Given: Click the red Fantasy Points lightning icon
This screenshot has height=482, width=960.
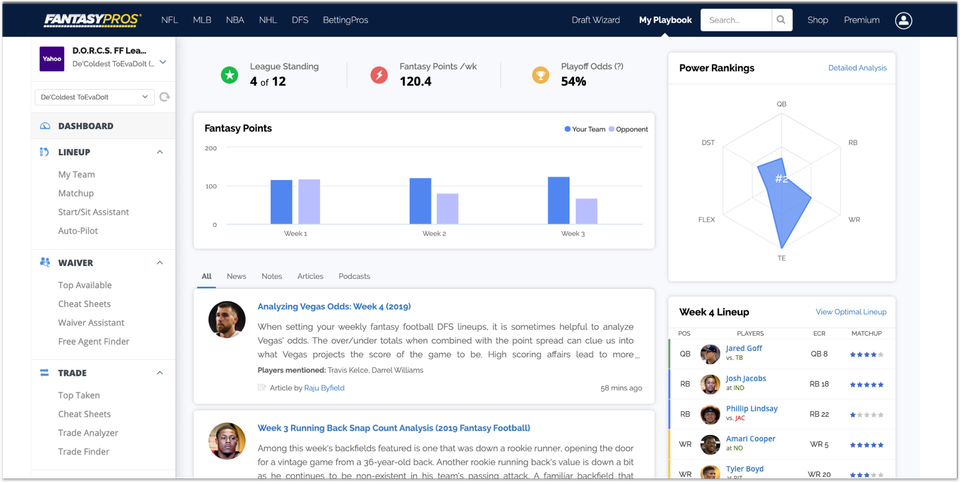Looking at the screenshot, I should pyautogui.click(x=379, y=75).
